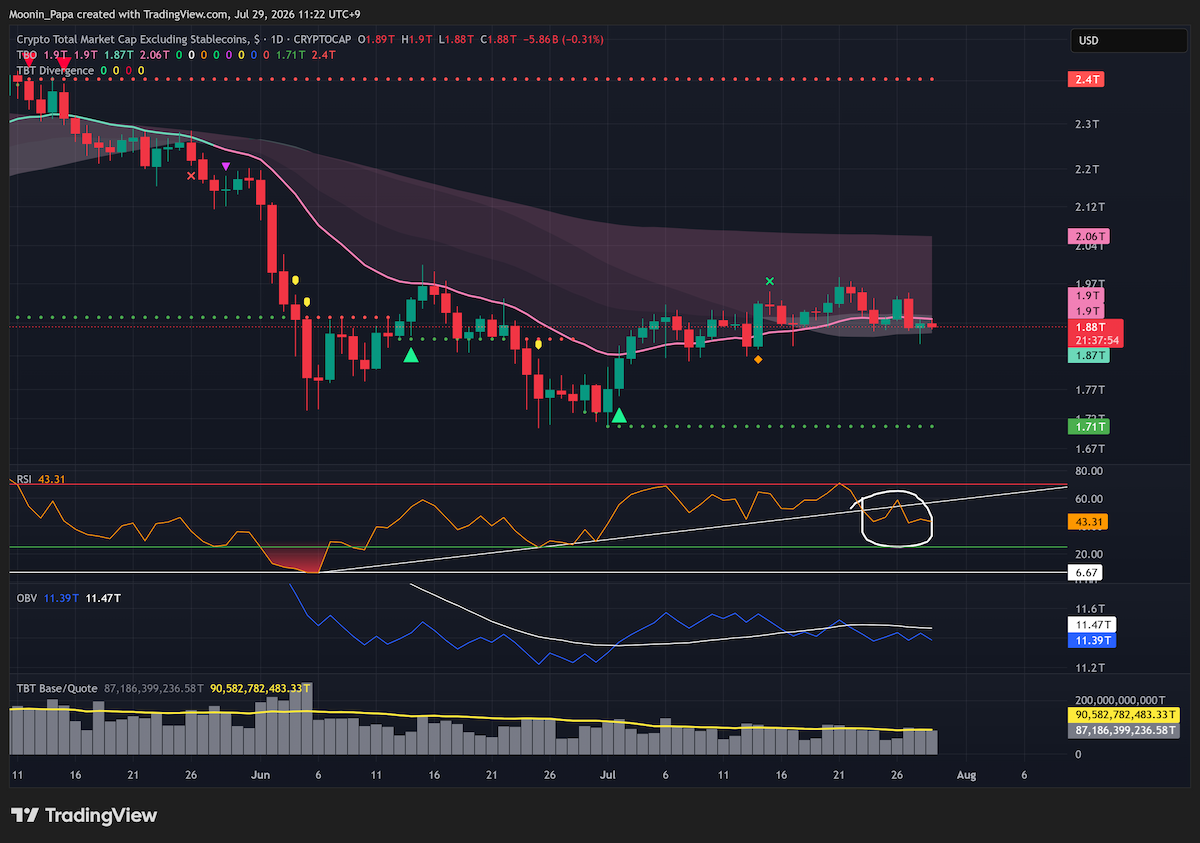Click the 'Aug' label on the time axis
Screen dimensions: 1200x843
tap(966, 775)
